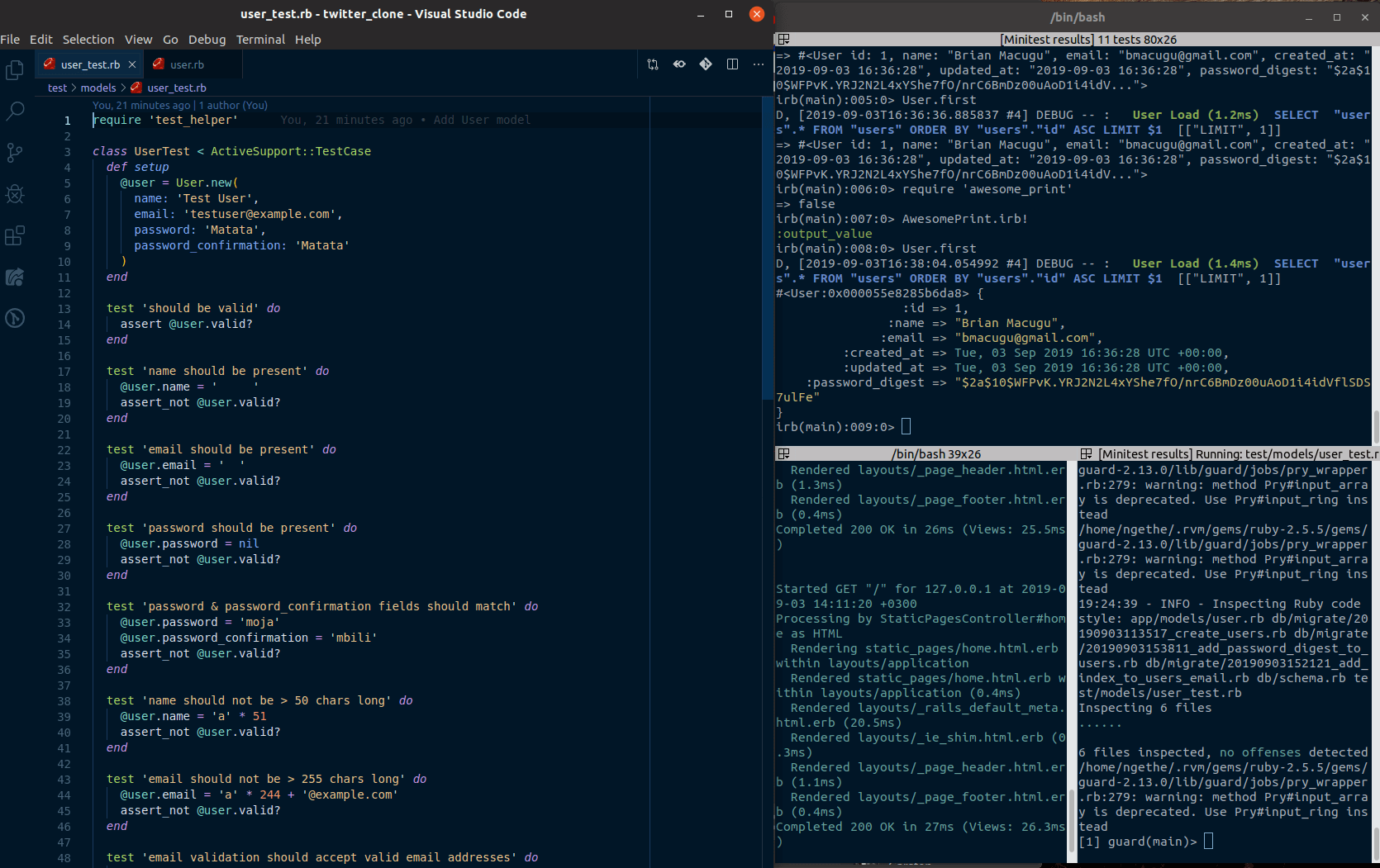The image size is (1380, 868).
Task: Click line number 32 in the gutter
Action: coord(64,607)
